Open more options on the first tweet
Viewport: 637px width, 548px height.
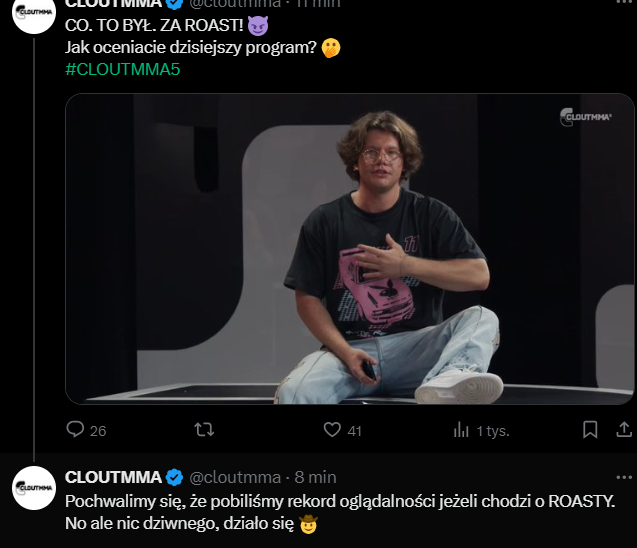click(x=625, y=4)
